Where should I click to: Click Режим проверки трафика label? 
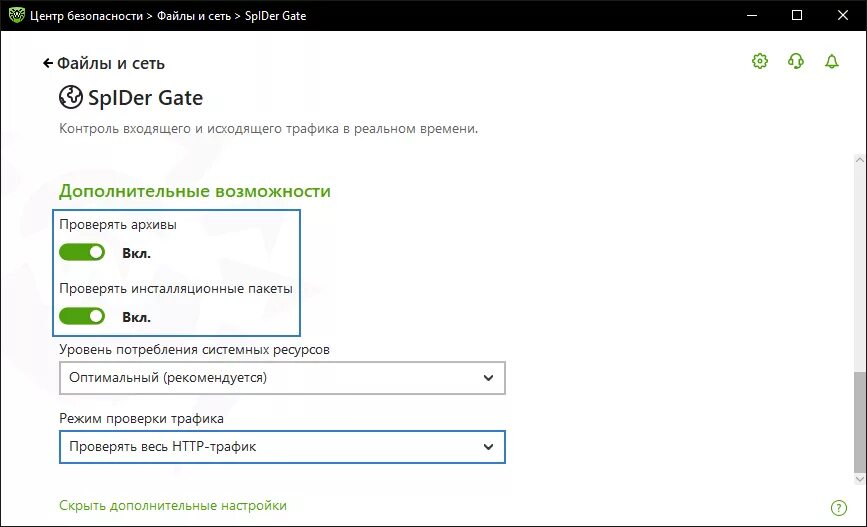(x=141, y=419)
